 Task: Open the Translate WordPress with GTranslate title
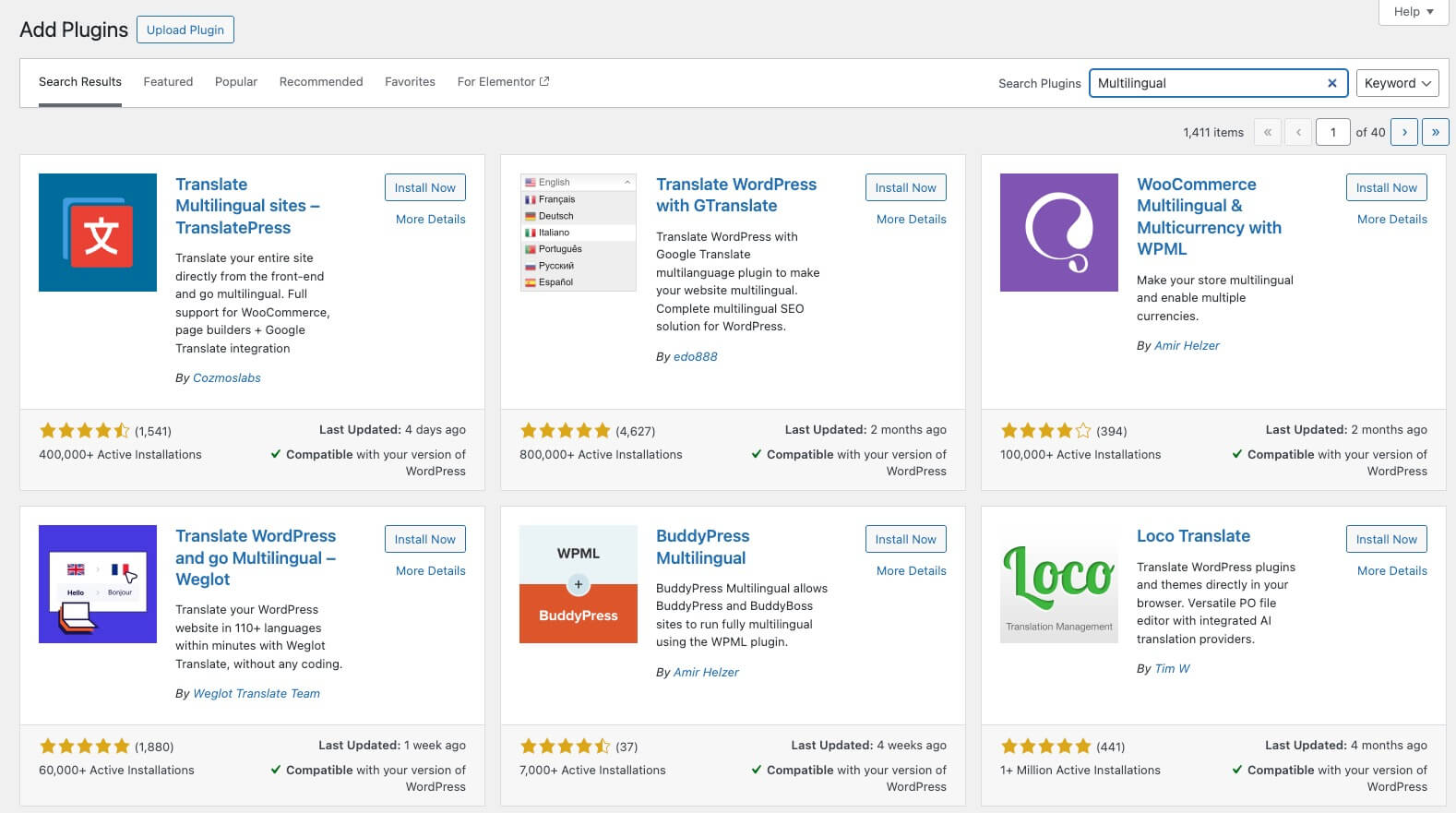[x=736, y=195]
